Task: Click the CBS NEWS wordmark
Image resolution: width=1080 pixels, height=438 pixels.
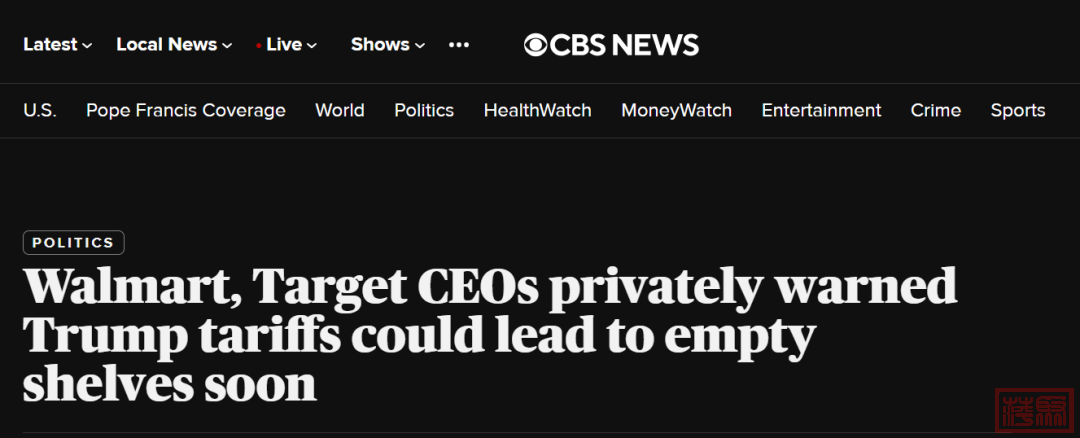Action: [x=624, y=45]
